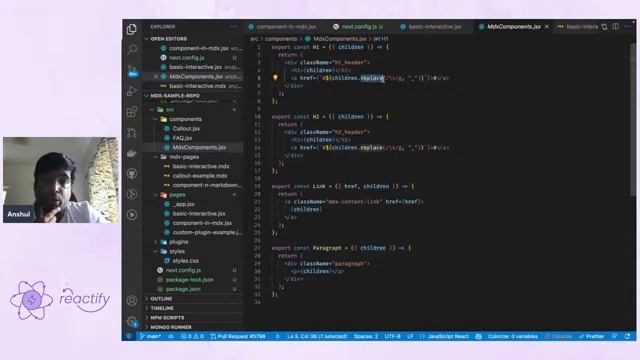The height and width of the screenshot is (360, 640).
Task: Open _app.jsx under pages
Action: click(x=184, y=204)
